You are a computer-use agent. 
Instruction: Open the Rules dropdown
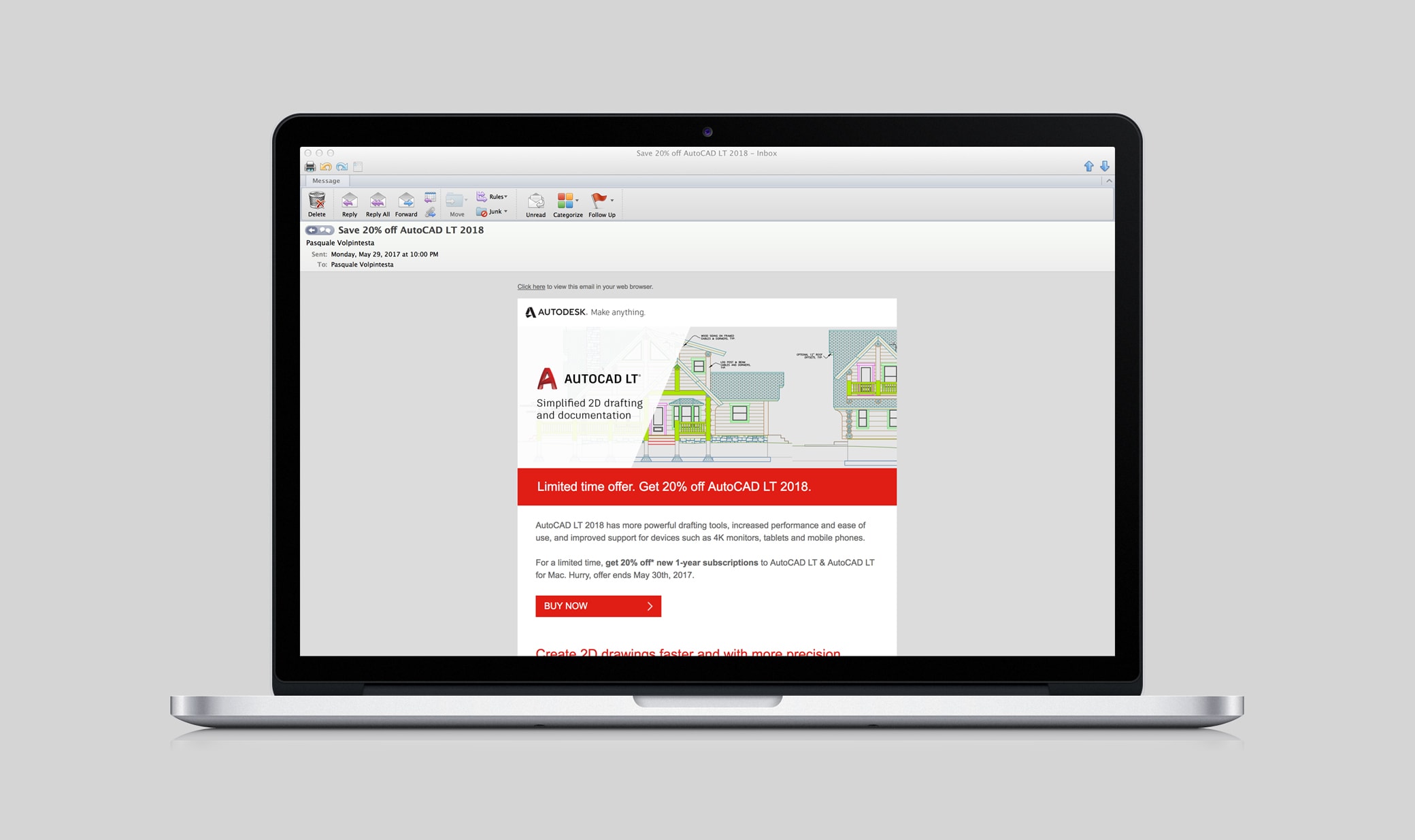(493, 197)
